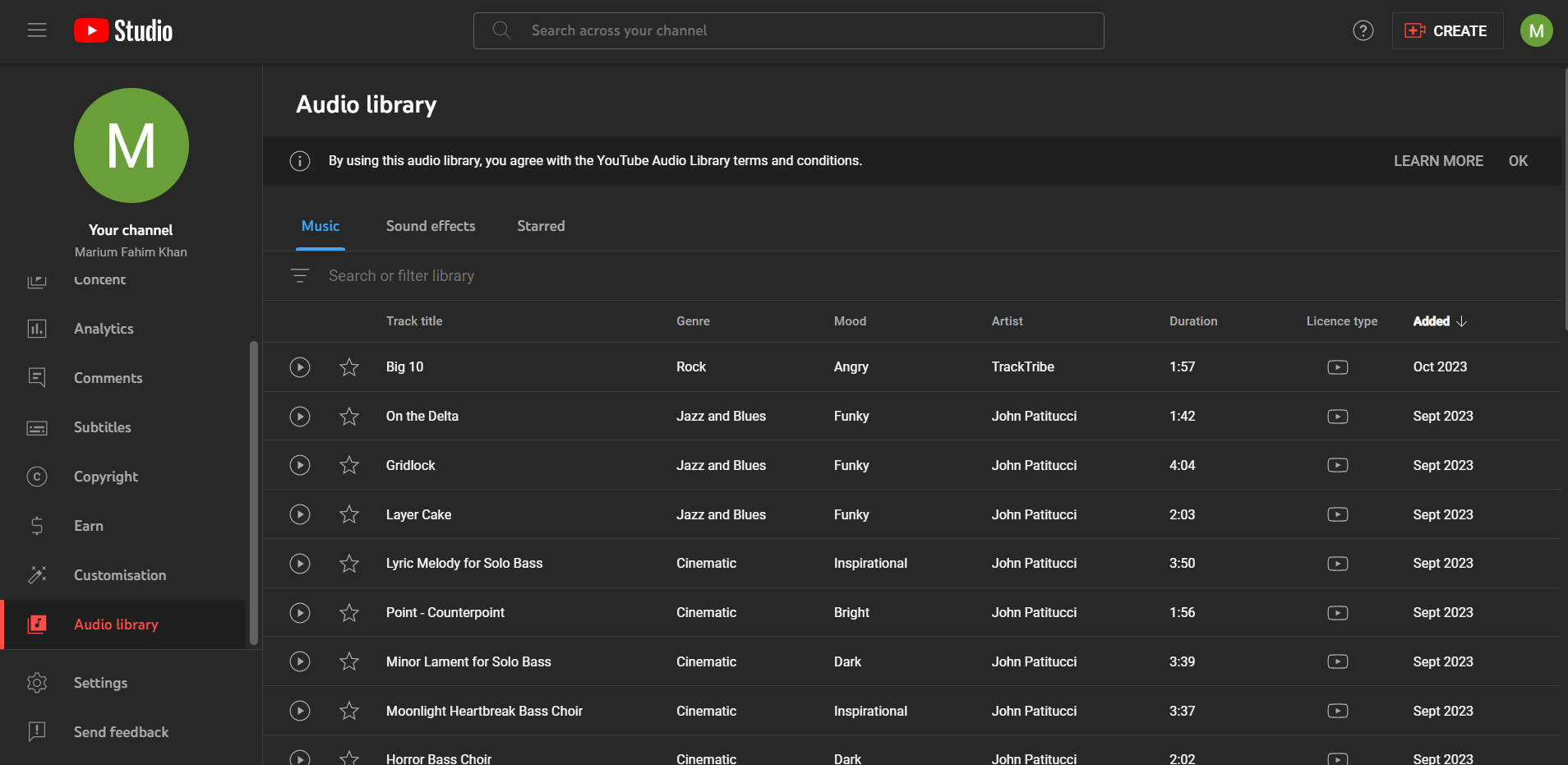Play Minor Lament for Solo Bass

[300, 661]
